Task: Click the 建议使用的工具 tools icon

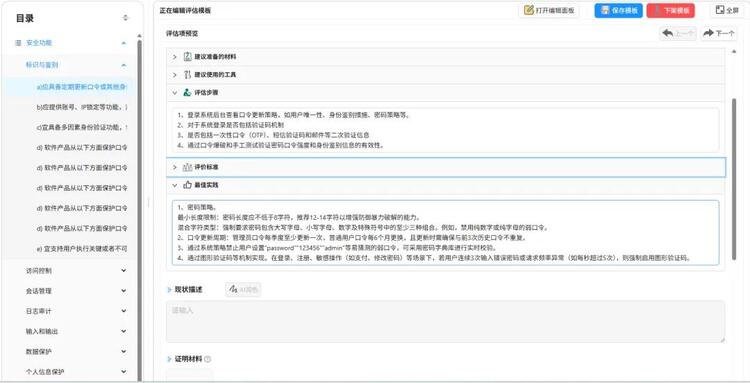Action: click(188, 75)
